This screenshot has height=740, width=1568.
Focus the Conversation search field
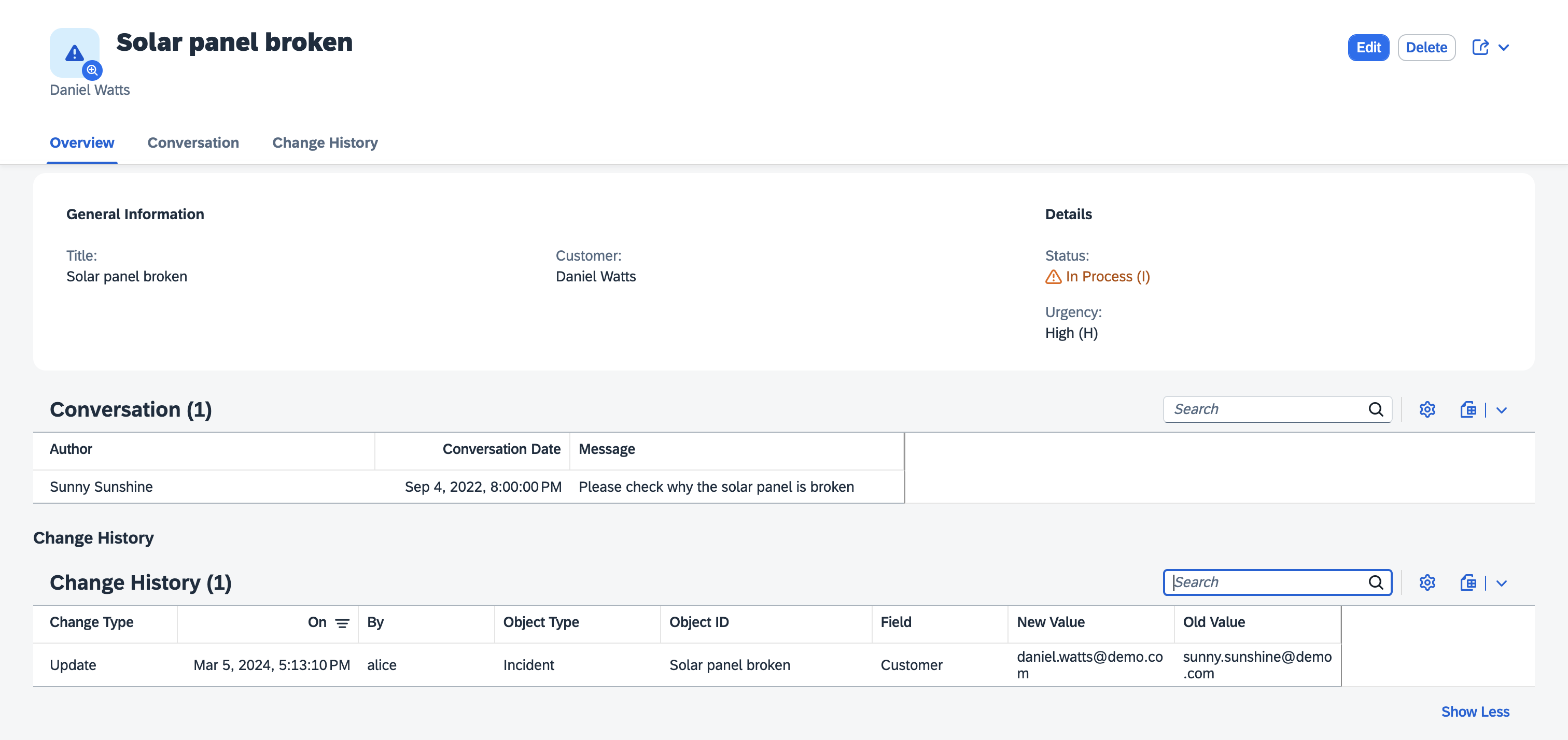tap(1266, 409)
